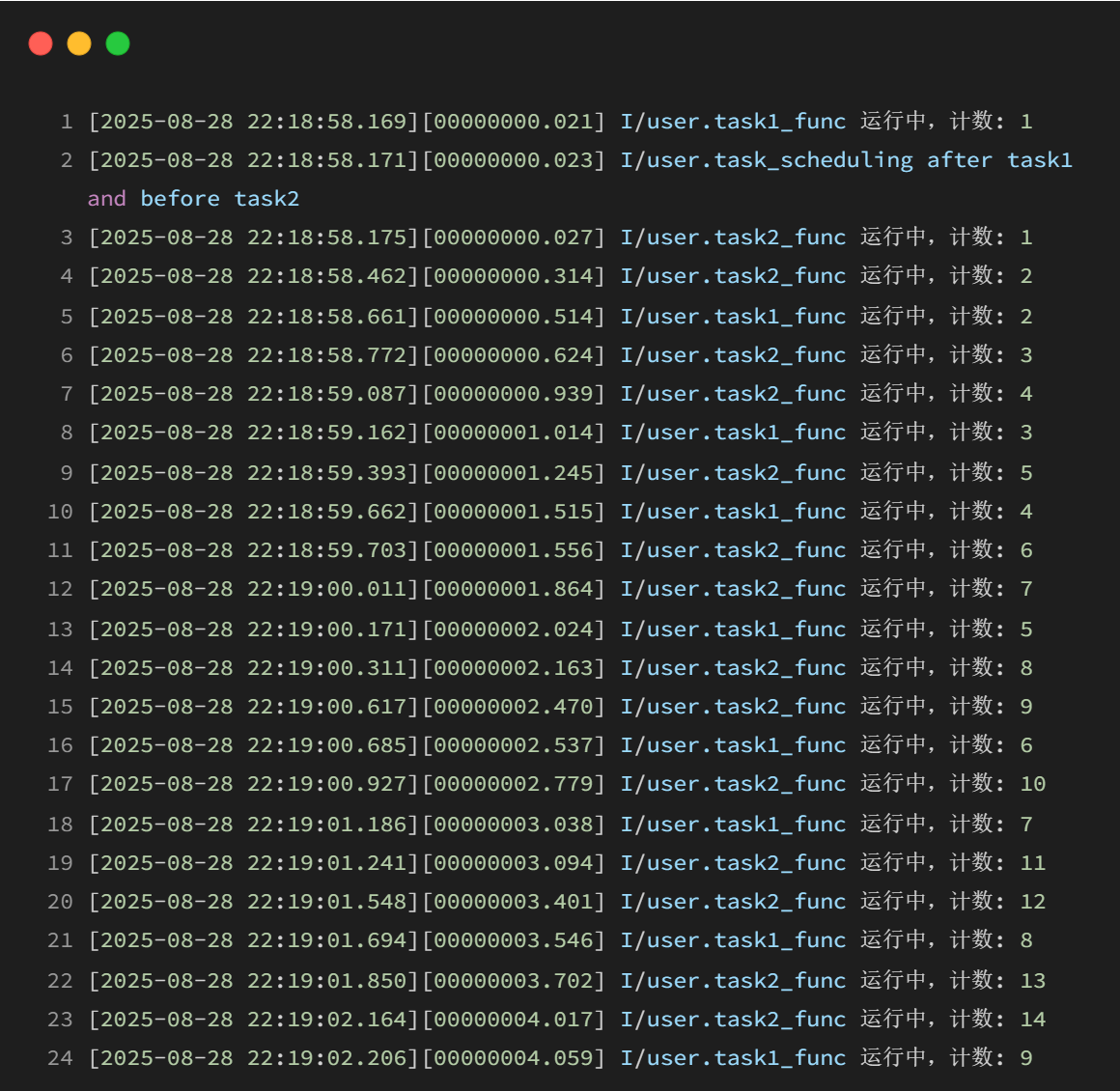Click the count value 10 on line 17
Viewport: 1120px width, 1091px height.
[1033, 784]
